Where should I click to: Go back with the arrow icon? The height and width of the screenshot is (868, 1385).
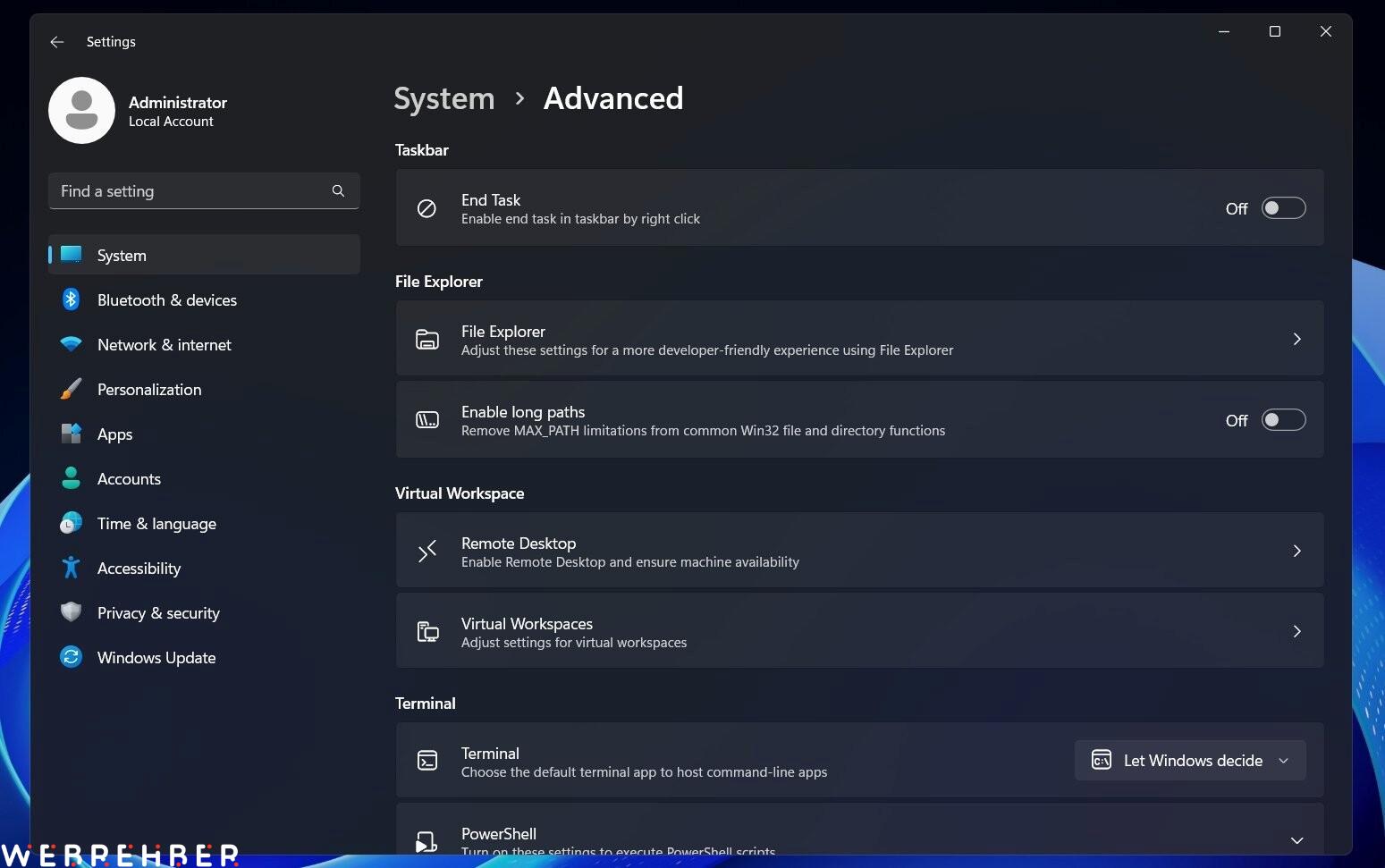click(x=57, y=42)
